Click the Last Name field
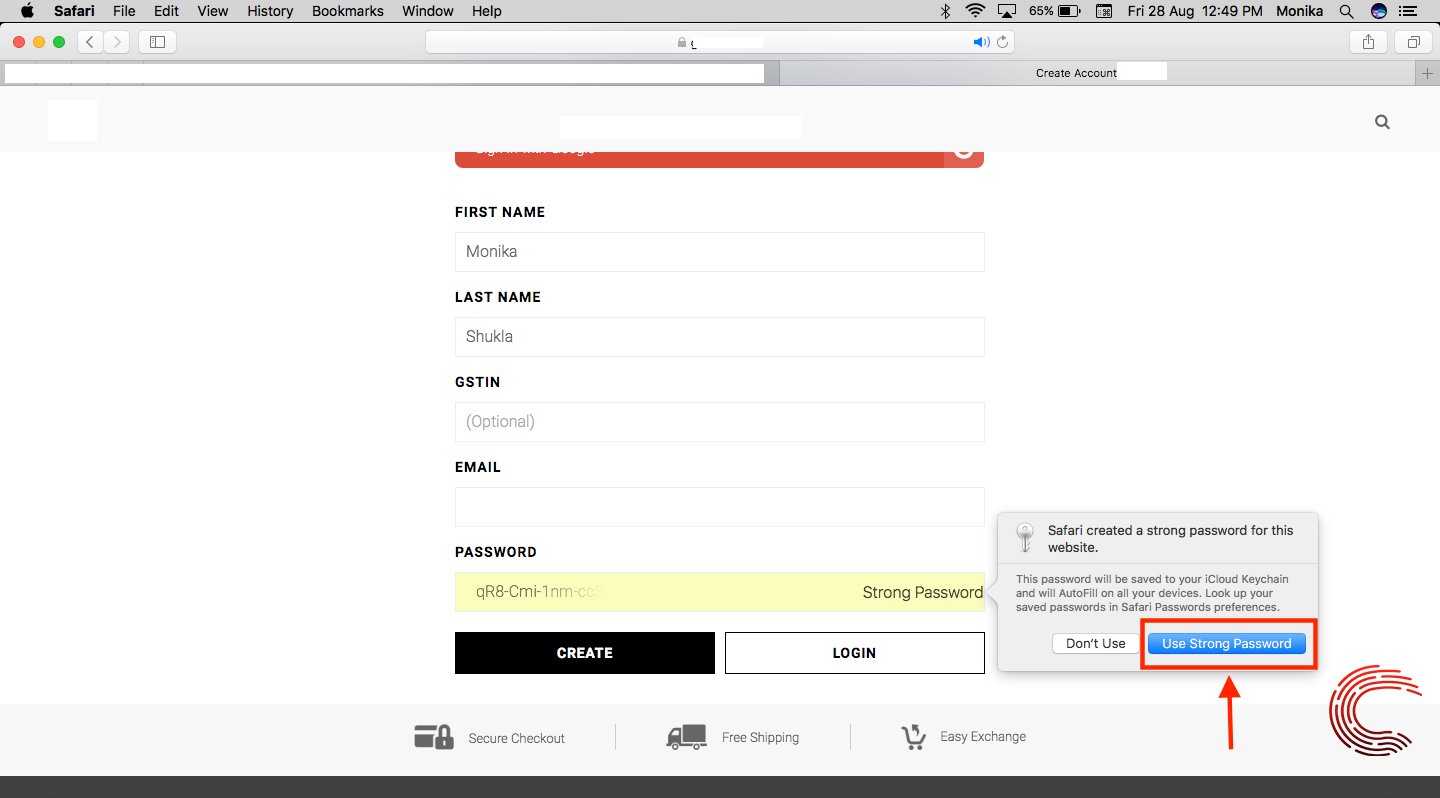The width and height of the screenshot is (1440, 798). [x=720, y=337]
